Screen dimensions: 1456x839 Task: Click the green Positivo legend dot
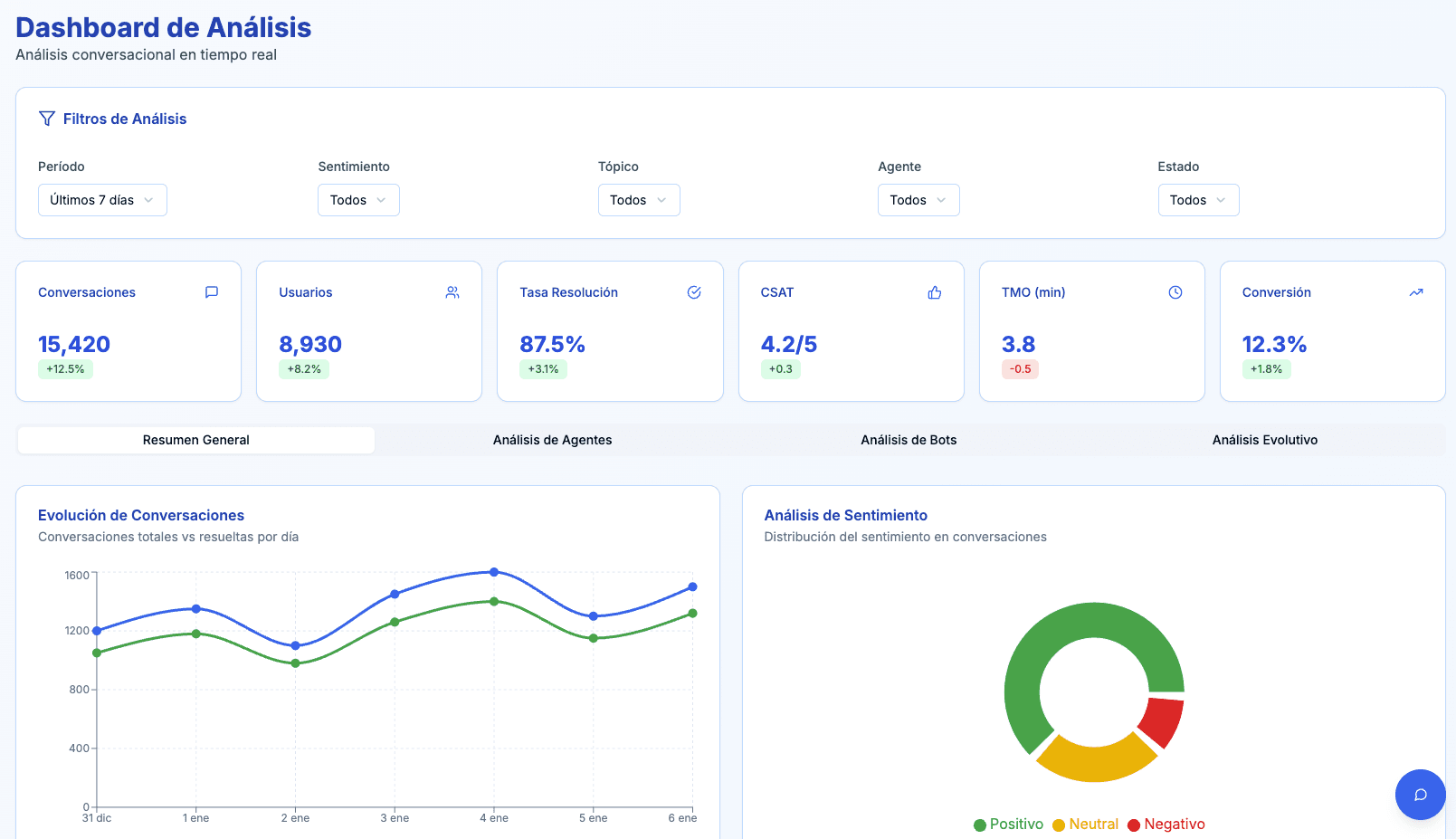tap(979, 825)
